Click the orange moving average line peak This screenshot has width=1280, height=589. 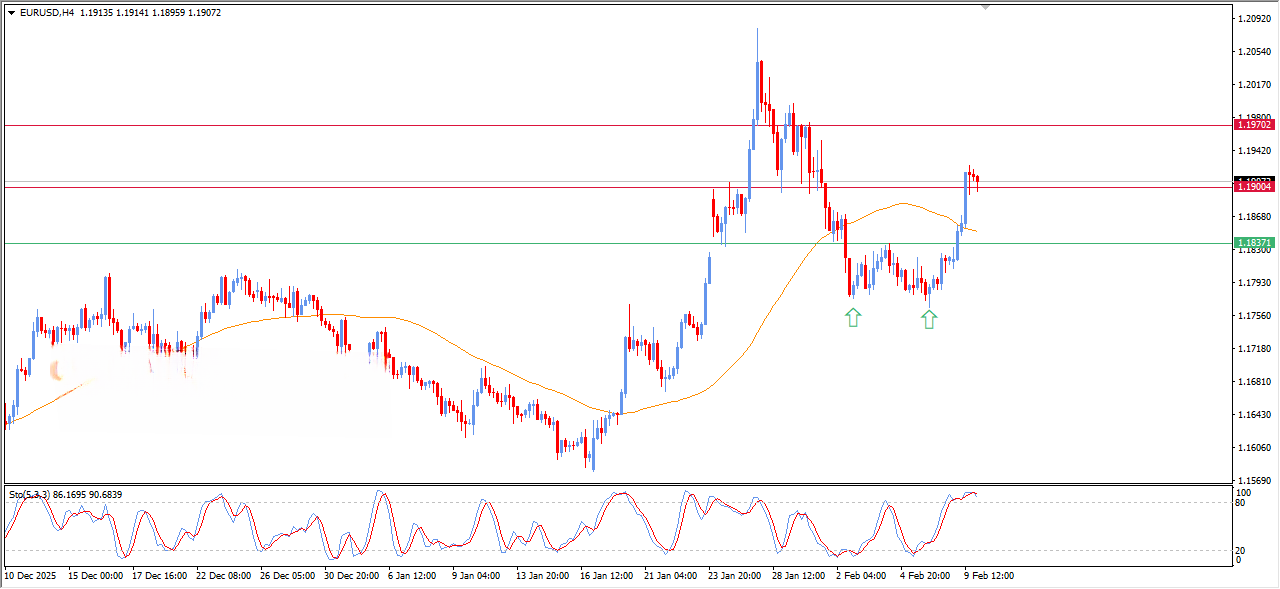click(903, 203)
